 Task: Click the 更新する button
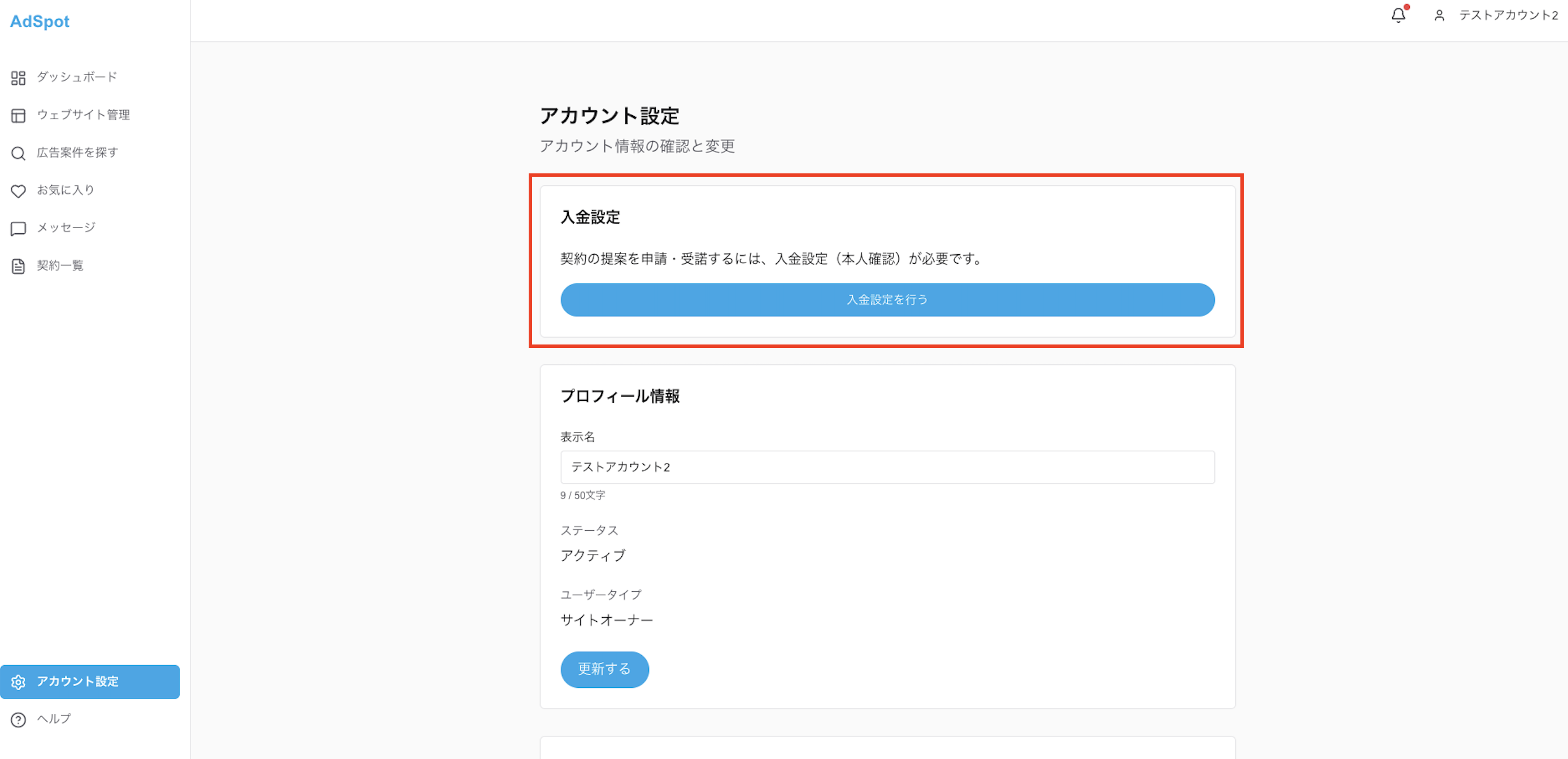[x=604, y=669]
